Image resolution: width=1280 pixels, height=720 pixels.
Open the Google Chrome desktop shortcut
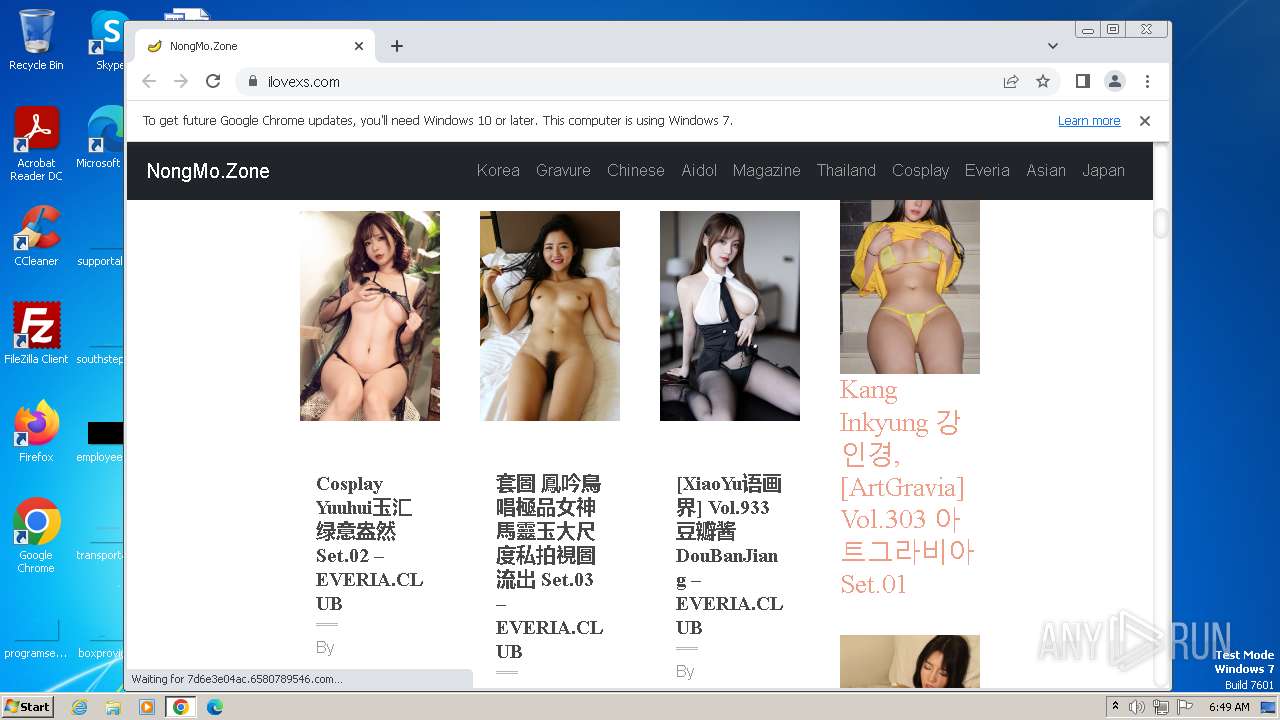point(36,536)
